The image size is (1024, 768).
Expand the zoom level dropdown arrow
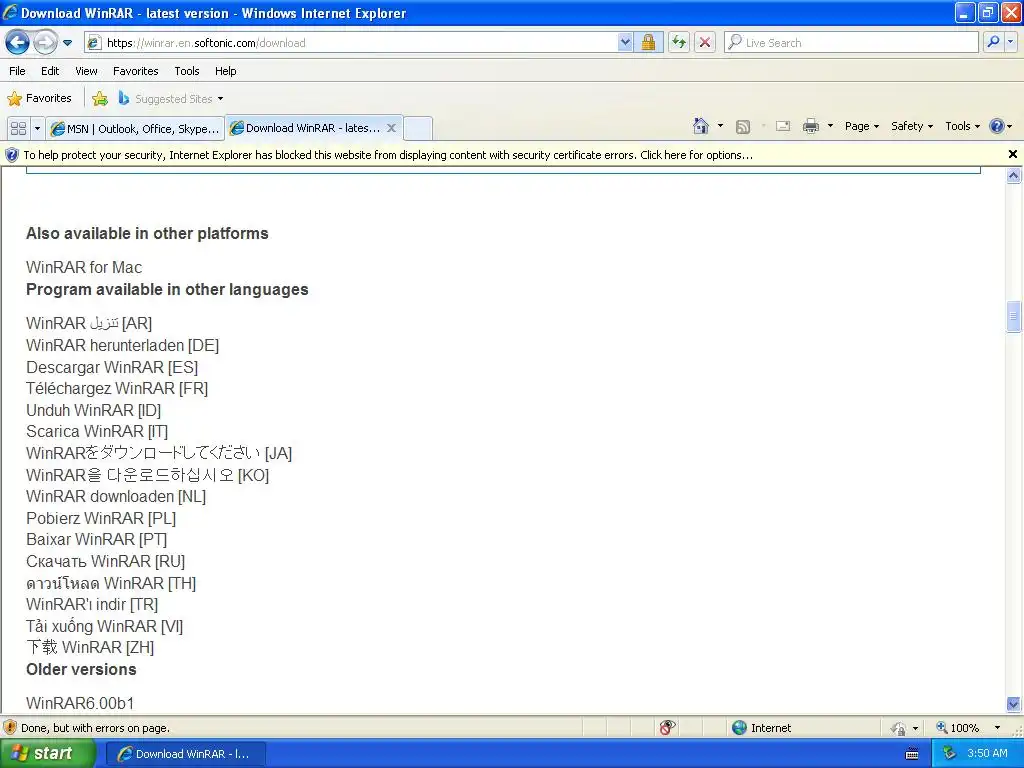tap(997, 728)
